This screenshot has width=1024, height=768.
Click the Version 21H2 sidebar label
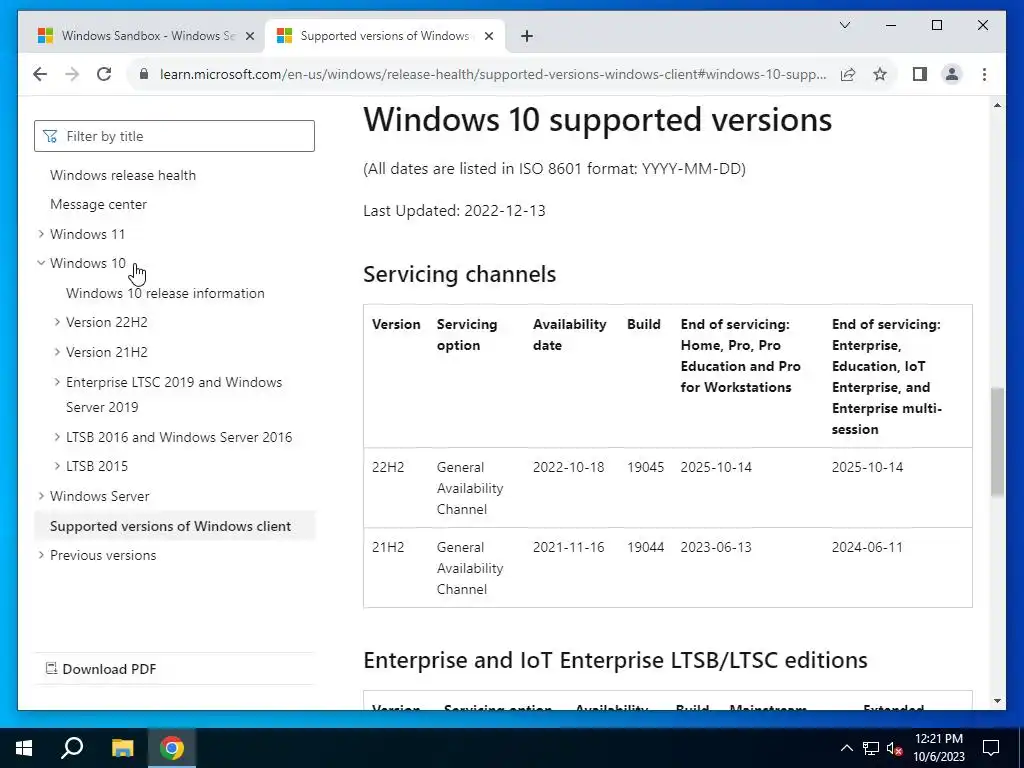106,352
